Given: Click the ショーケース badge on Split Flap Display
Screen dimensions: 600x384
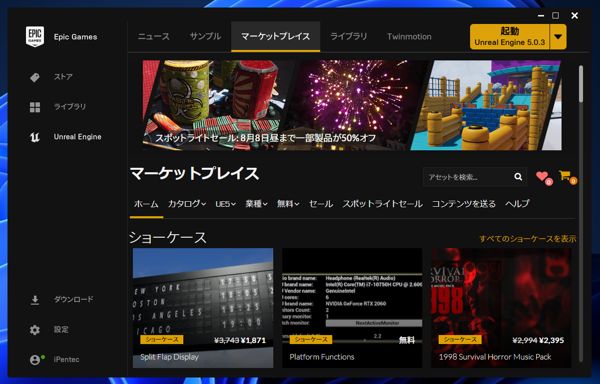Looking at the screenshot, I should click(161, 339).
